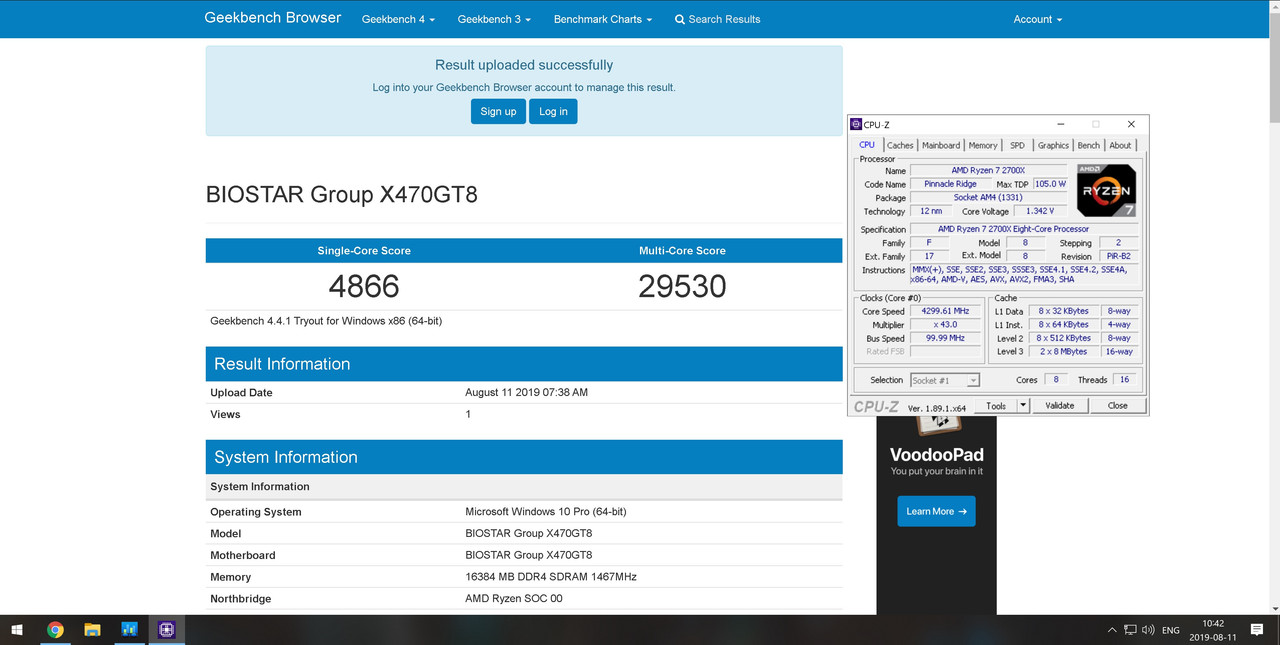The image size is (1280, 645).
Task: Show hidden system tray icons
Action: point(1112,630)
